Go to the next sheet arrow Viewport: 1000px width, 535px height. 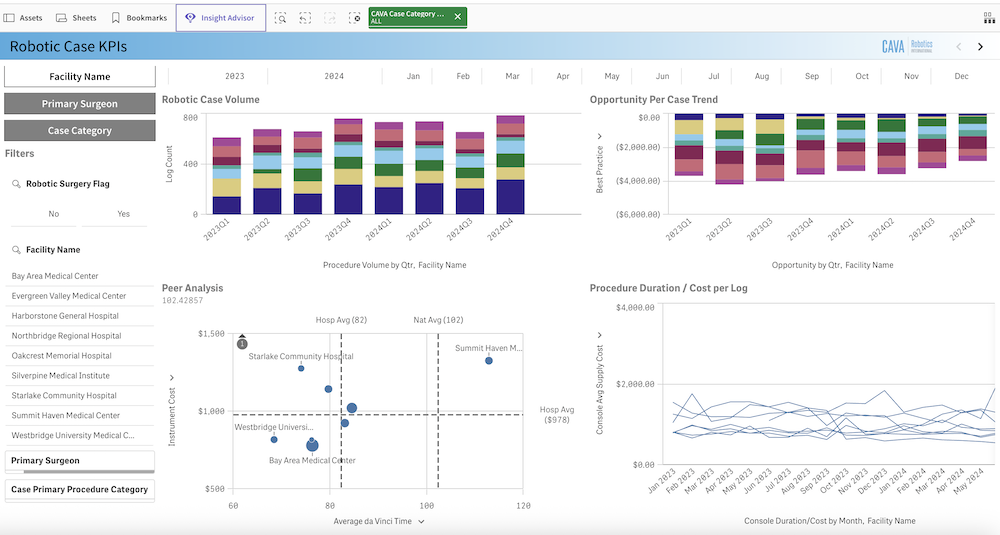(x=981, y=47)
